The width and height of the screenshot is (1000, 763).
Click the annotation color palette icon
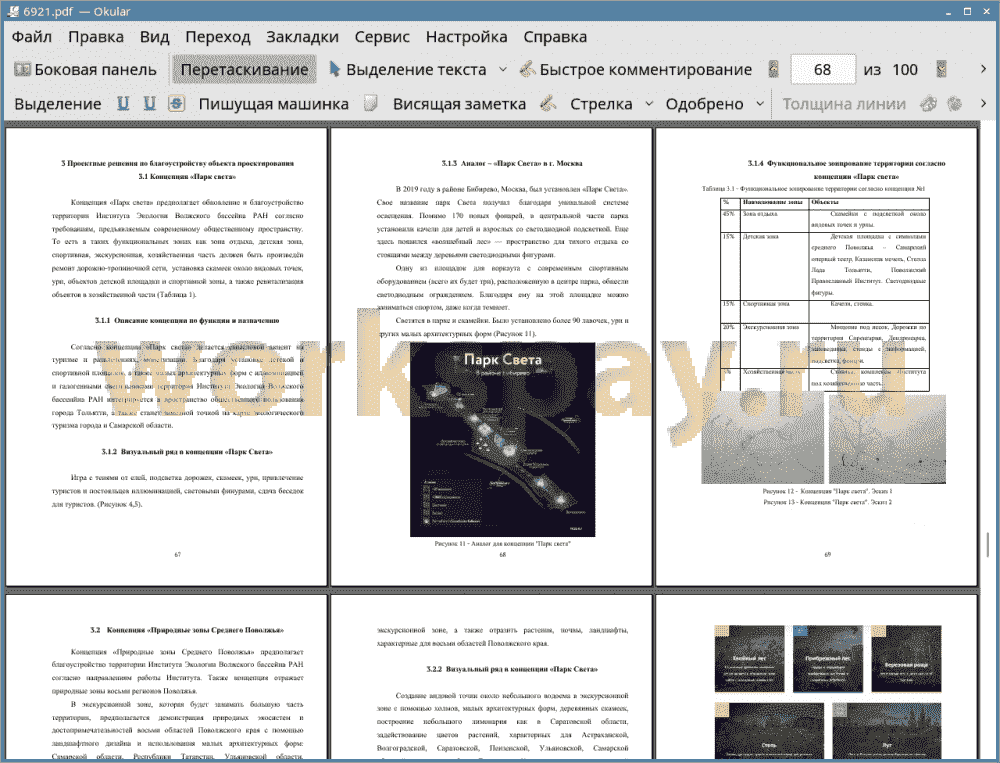[x=929, y=104]
